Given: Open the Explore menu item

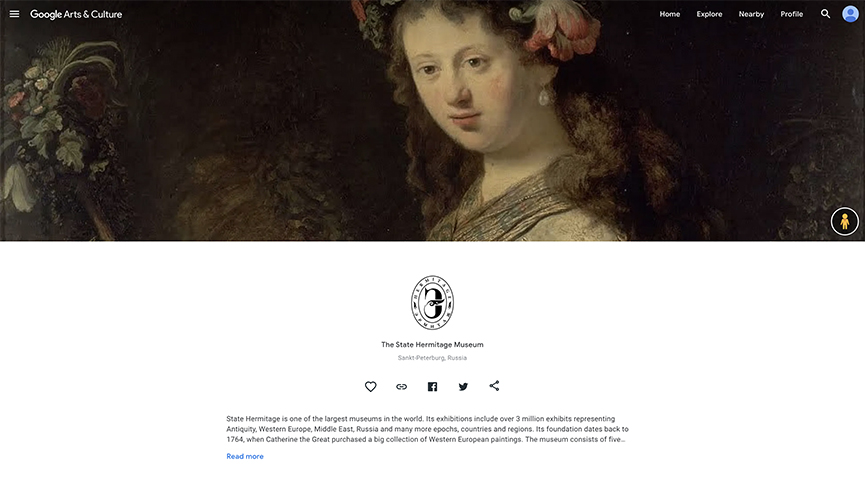Looking at the screenshot, I should click(x=709, y=14).
